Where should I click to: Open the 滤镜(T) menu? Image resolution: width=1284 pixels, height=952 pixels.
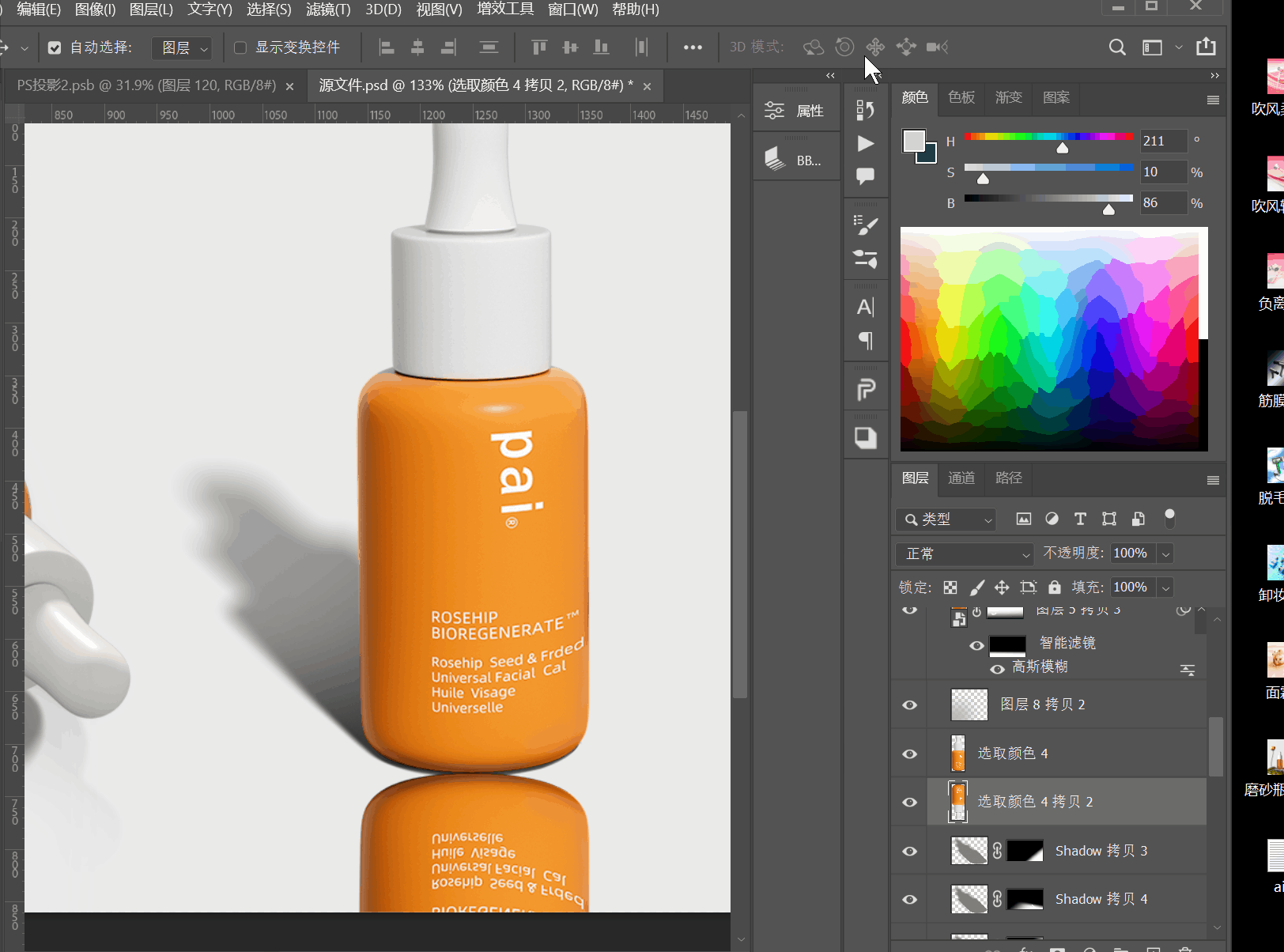click(x=328, y=9)
